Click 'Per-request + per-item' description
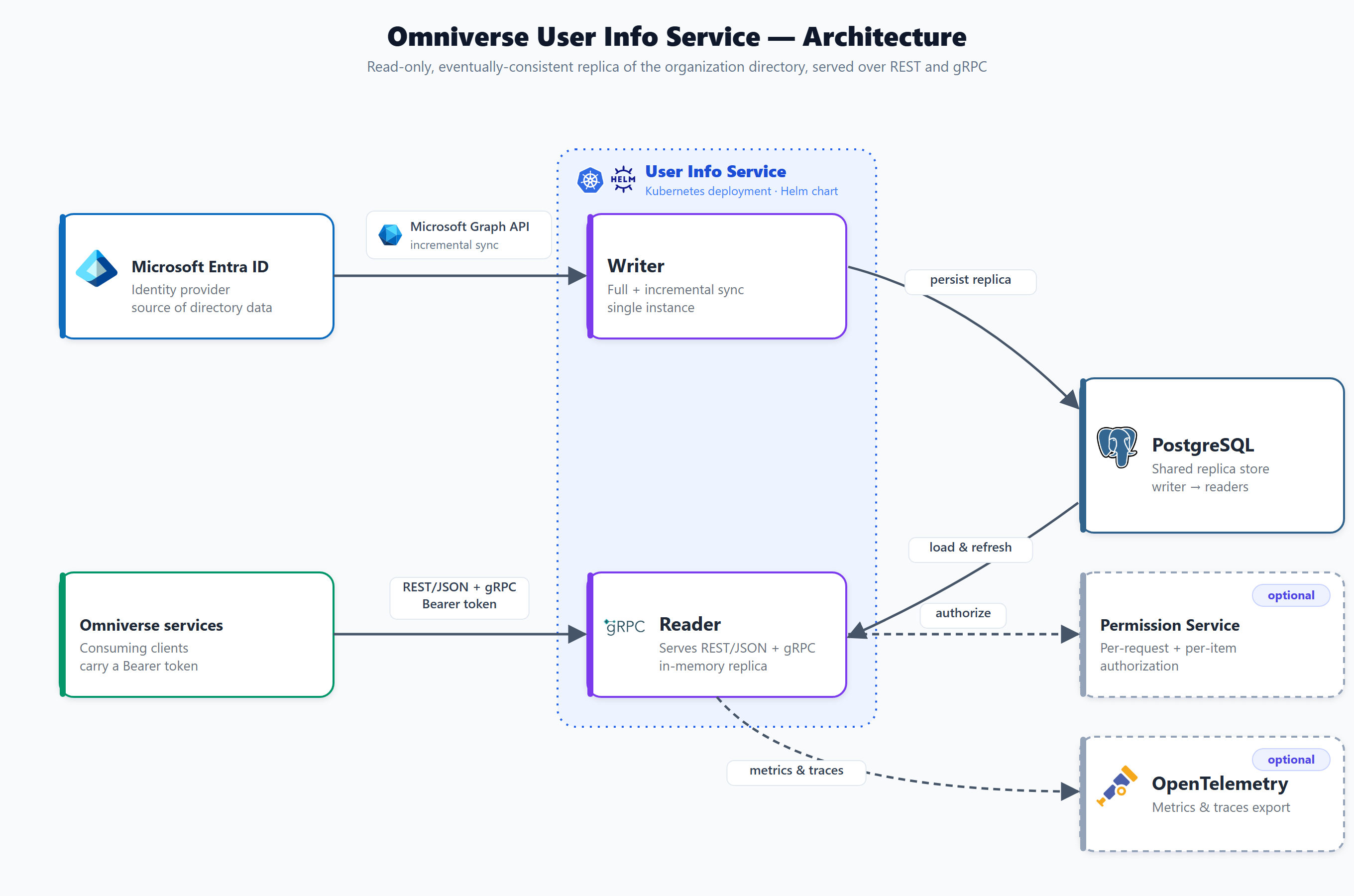Screen dimensions: 1354x896 coord(1168,648)
